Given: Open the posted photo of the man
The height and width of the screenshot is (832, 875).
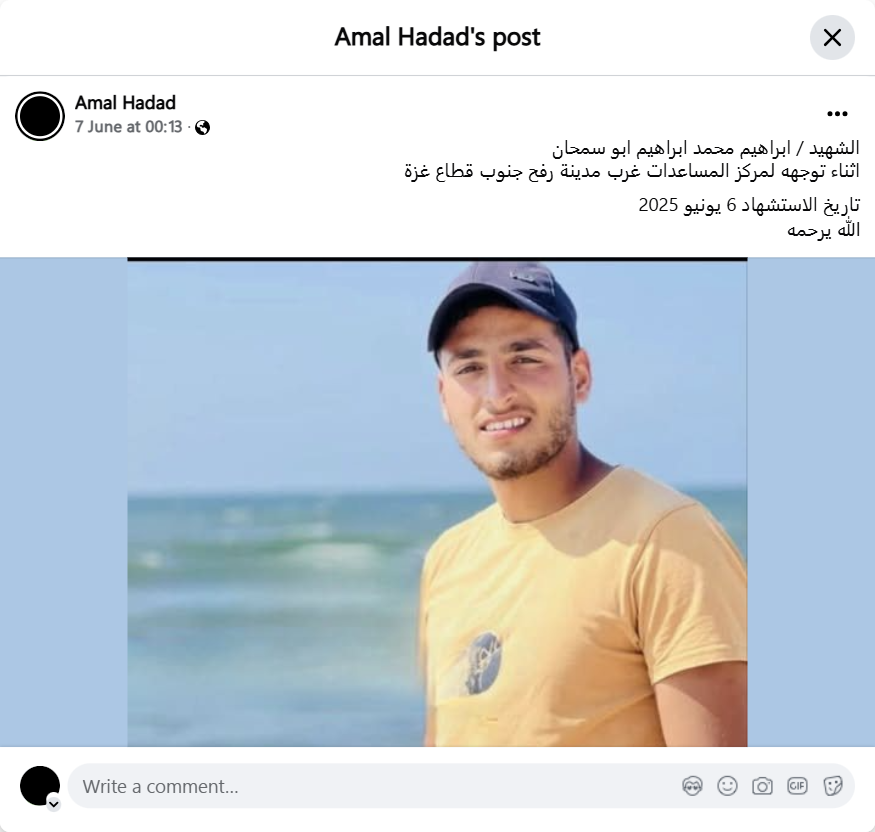Looking at the screenshot, I should pyautogui.click(x=437, y=502).
